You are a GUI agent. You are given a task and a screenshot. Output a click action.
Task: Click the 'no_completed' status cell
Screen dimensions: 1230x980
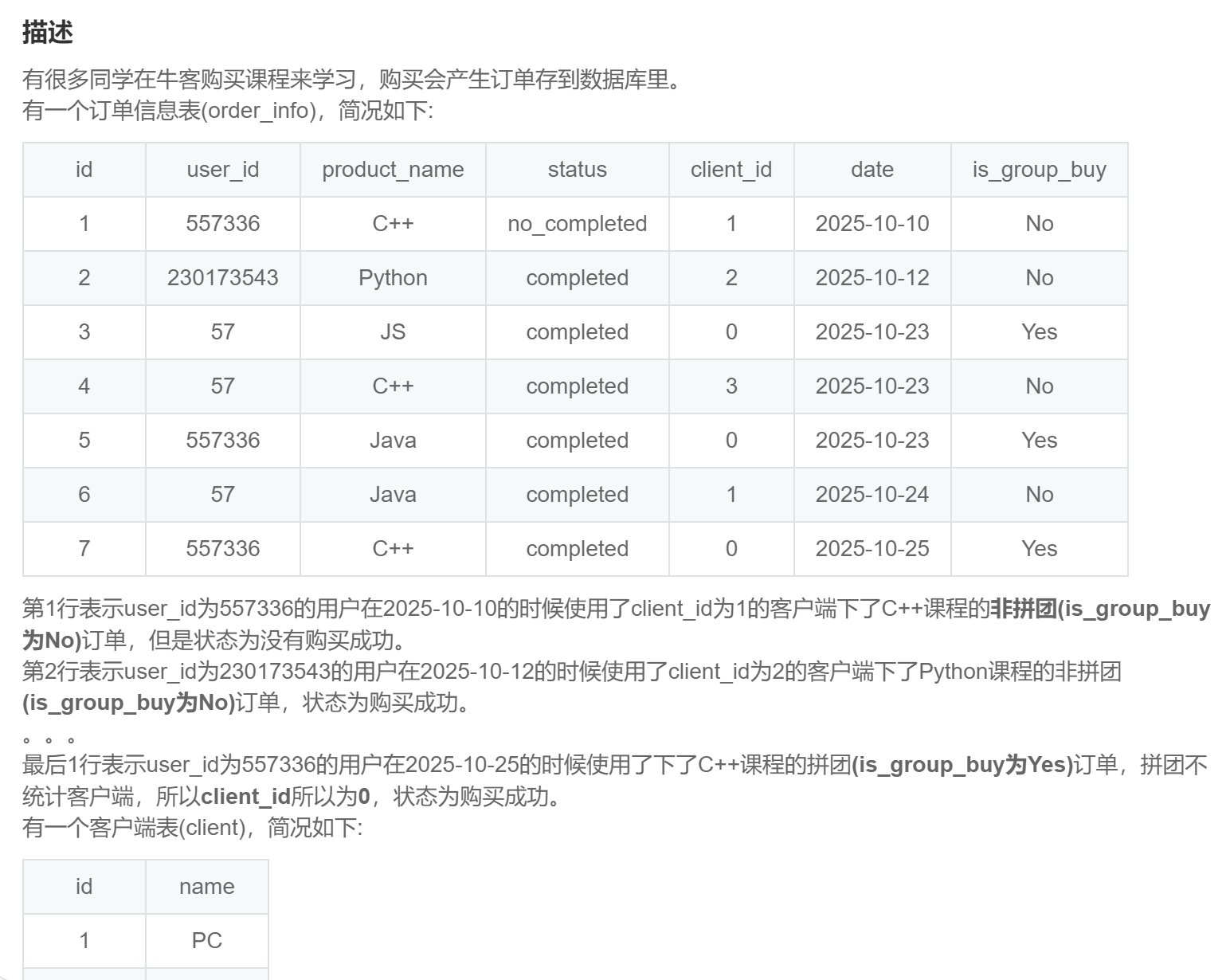[x=578, y=224]
